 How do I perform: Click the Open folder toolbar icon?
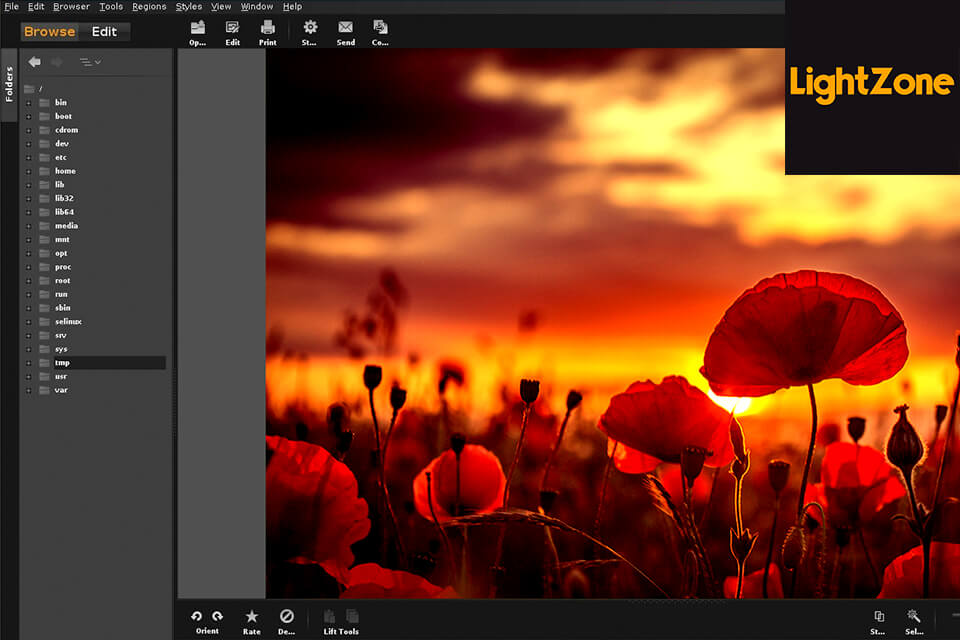click(x=198, y=28)
